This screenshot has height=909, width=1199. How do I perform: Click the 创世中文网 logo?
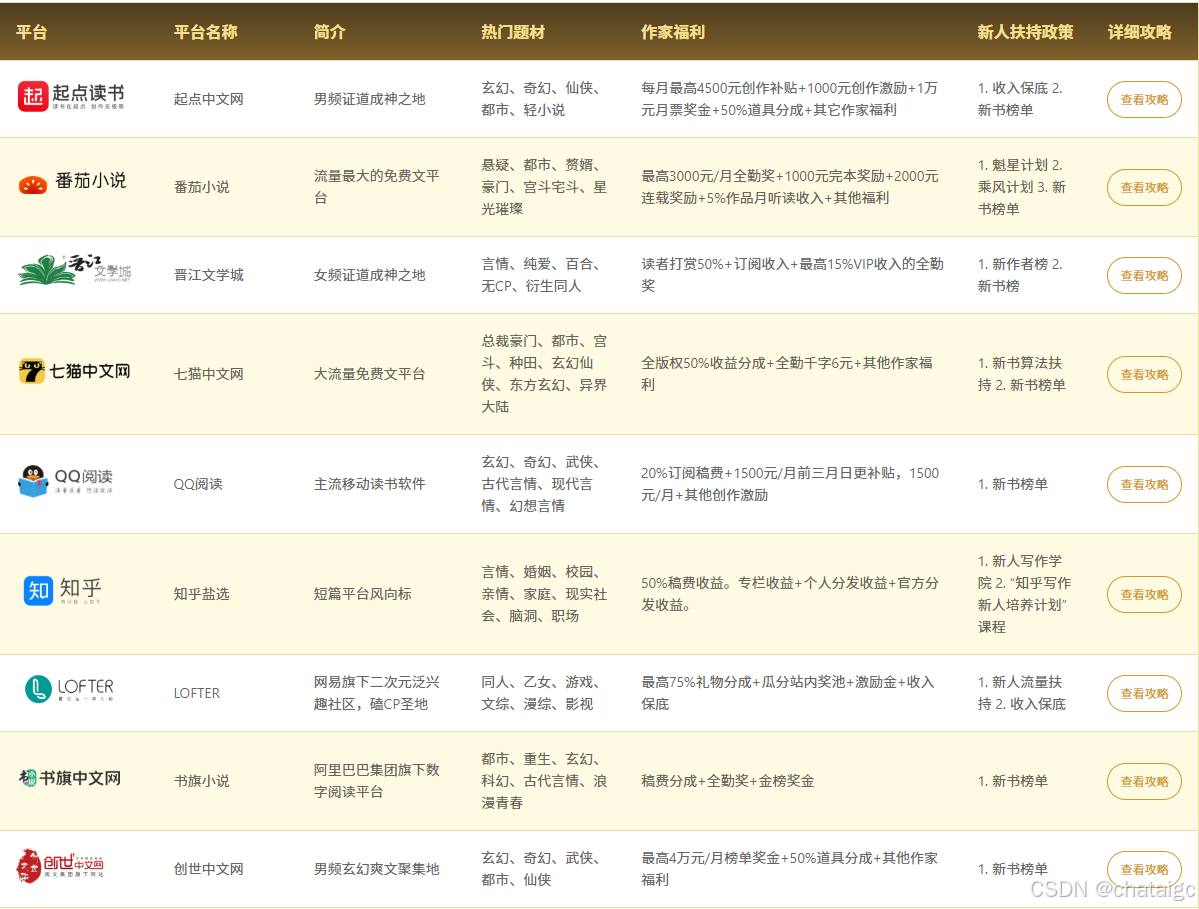click(x=60, y=865)
